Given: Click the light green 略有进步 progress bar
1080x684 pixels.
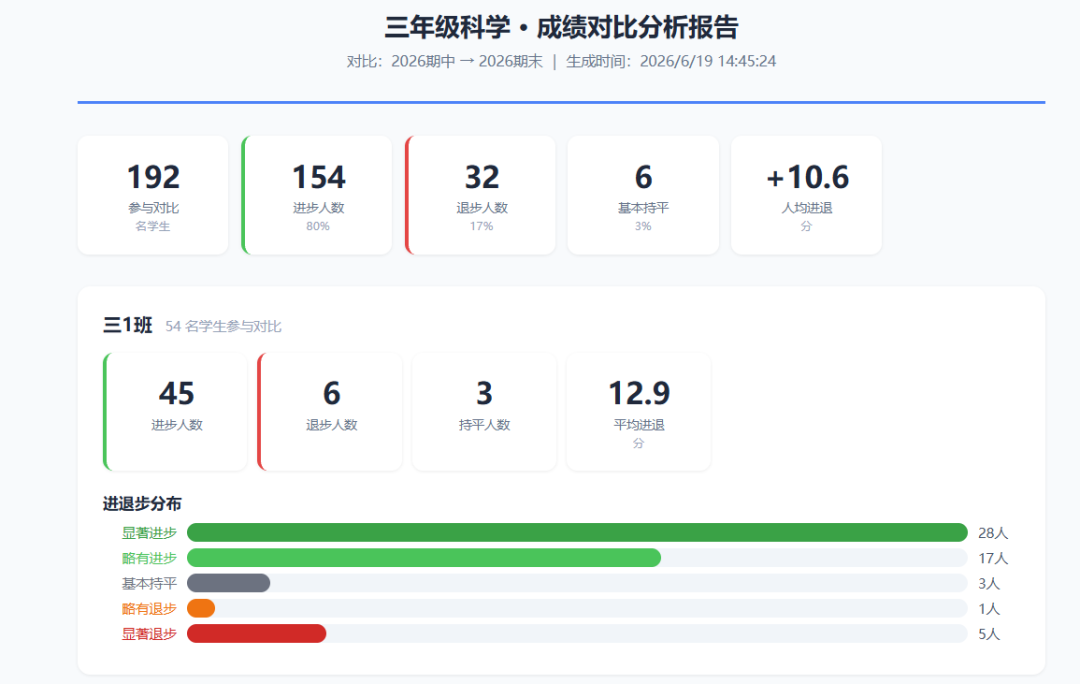Looking at the screenshot, I should click(x=424, y=558).
